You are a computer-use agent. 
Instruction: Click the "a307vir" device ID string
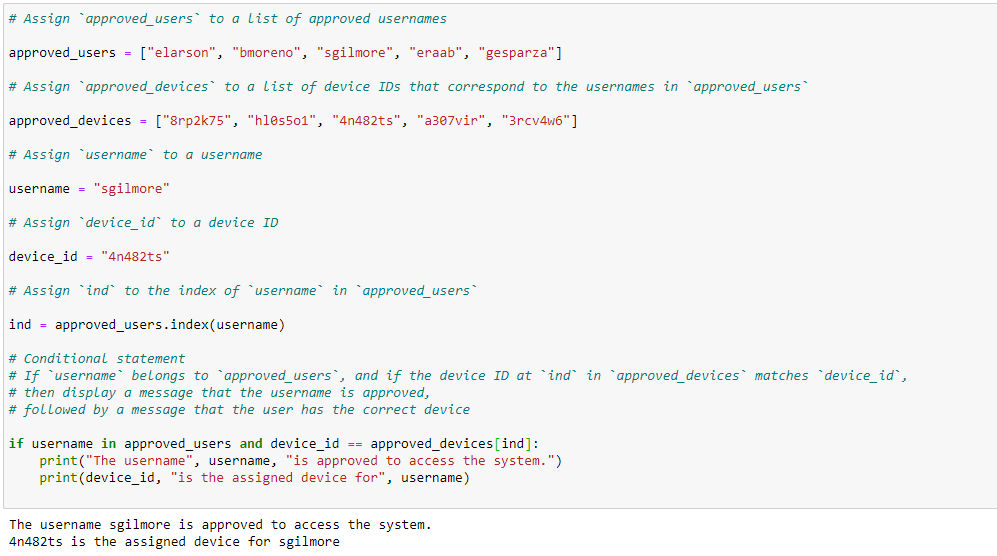pos(451,121)
